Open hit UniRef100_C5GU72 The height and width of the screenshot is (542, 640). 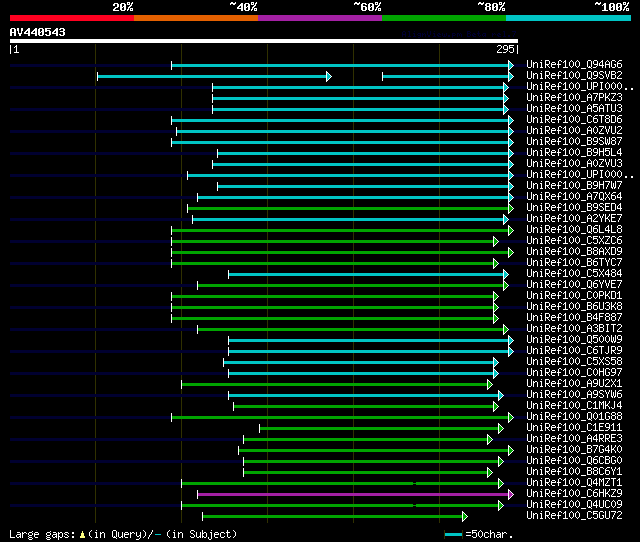coord(574,516)
